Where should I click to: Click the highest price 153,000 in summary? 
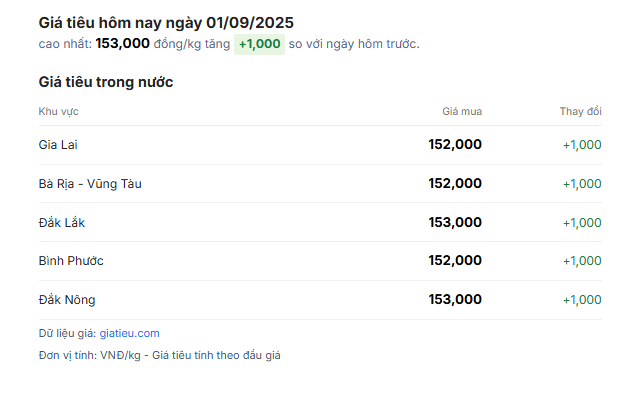coord(123,43)
